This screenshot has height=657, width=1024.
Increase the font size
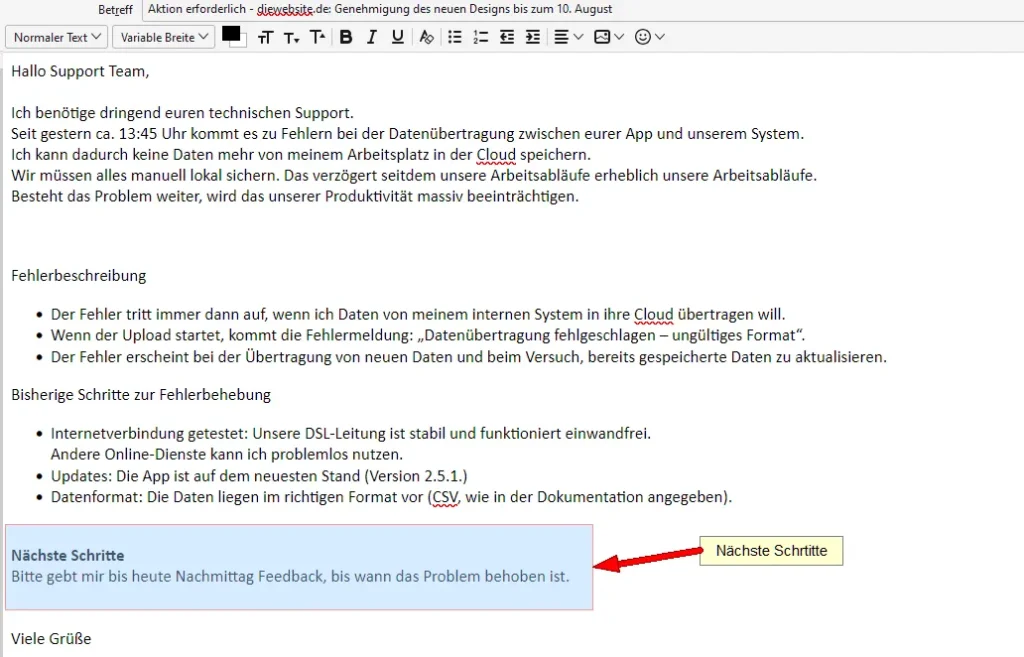click(x=265, y=37)
